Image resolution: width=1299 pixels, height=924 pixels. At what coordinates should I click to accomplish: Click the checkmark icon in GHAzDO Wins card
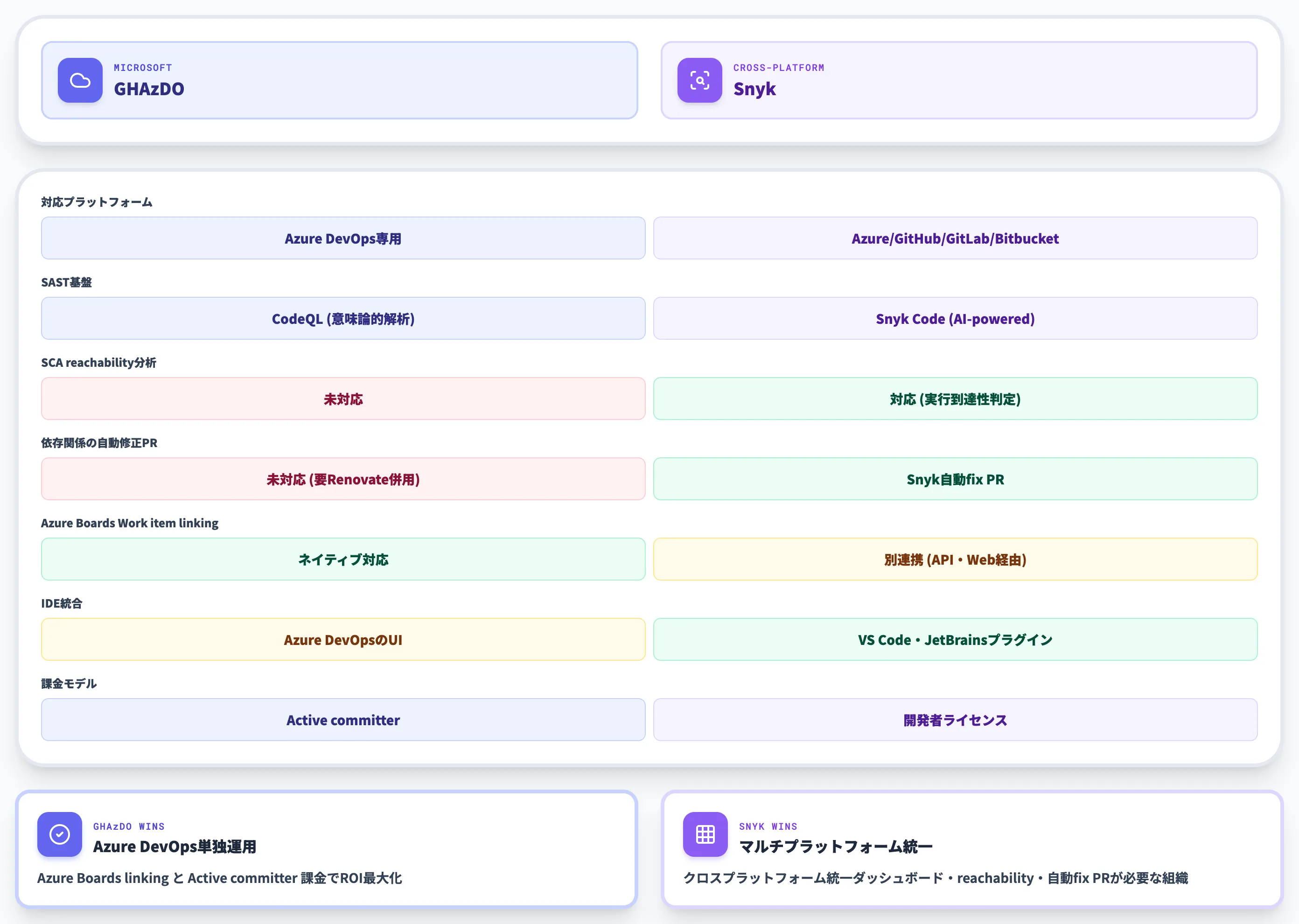pyautogui.click(x=60, y=834)
